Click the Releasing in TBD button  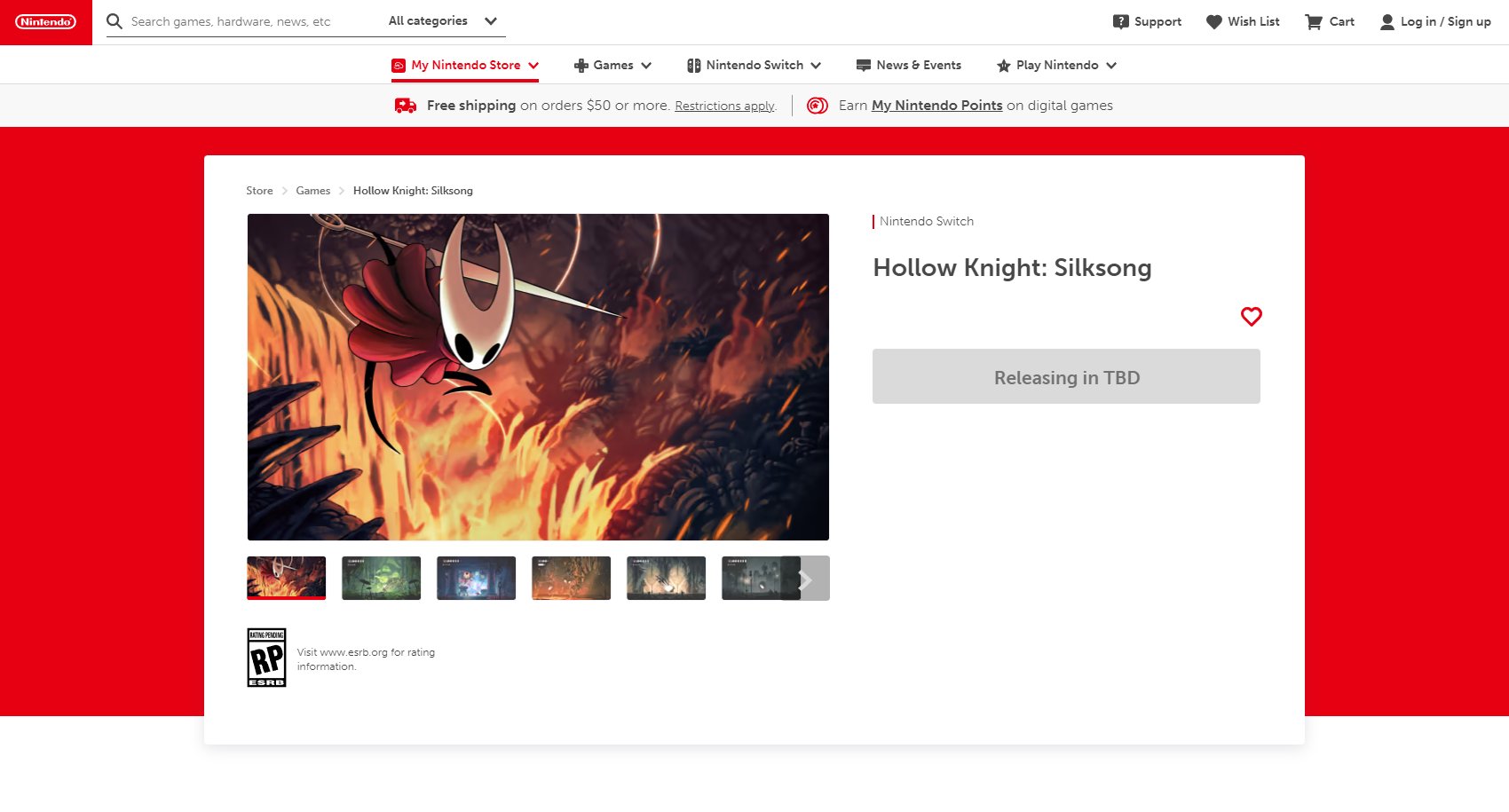[1066, 376]
